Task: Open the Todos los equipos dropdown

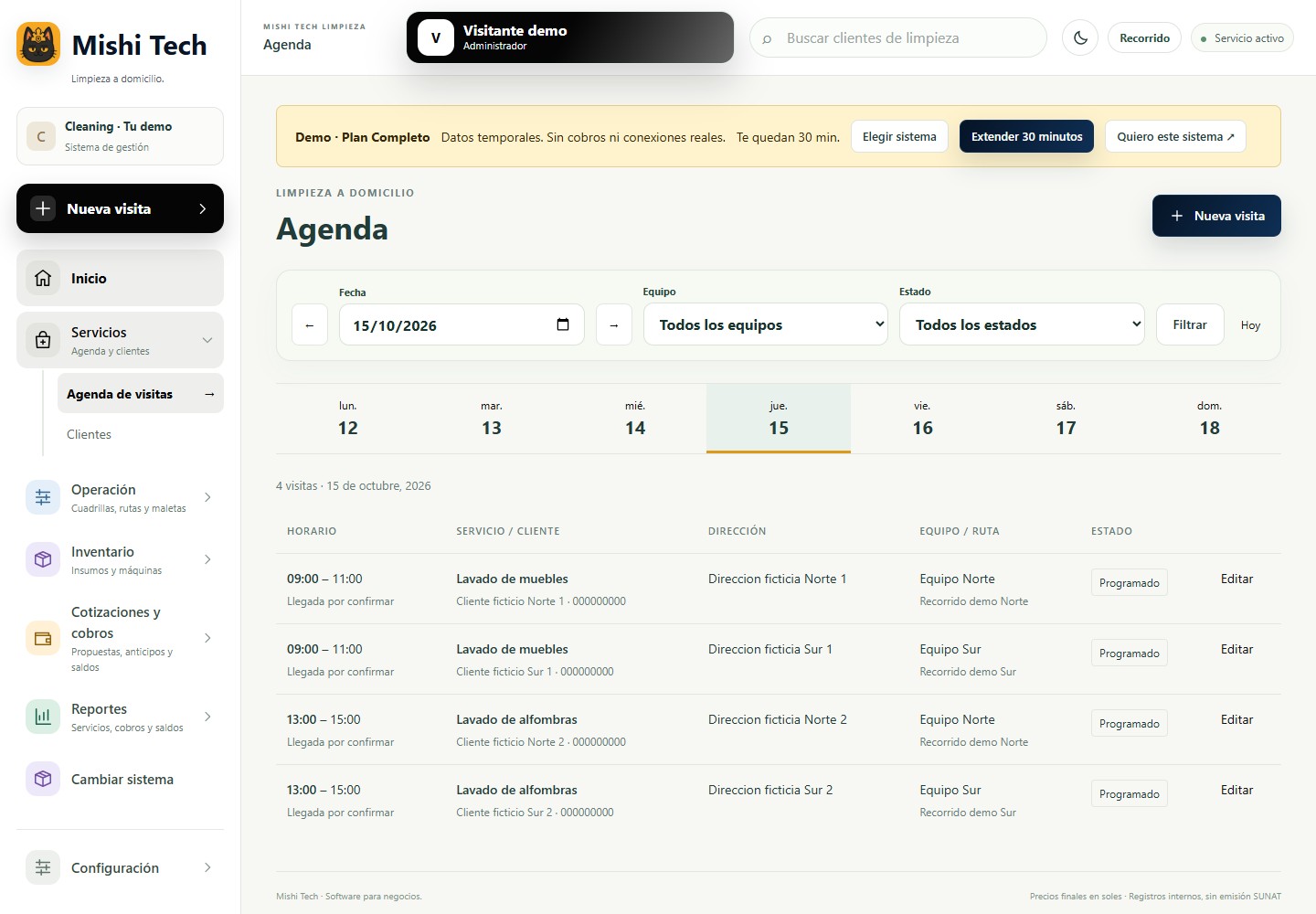Action: pos(766,324)
